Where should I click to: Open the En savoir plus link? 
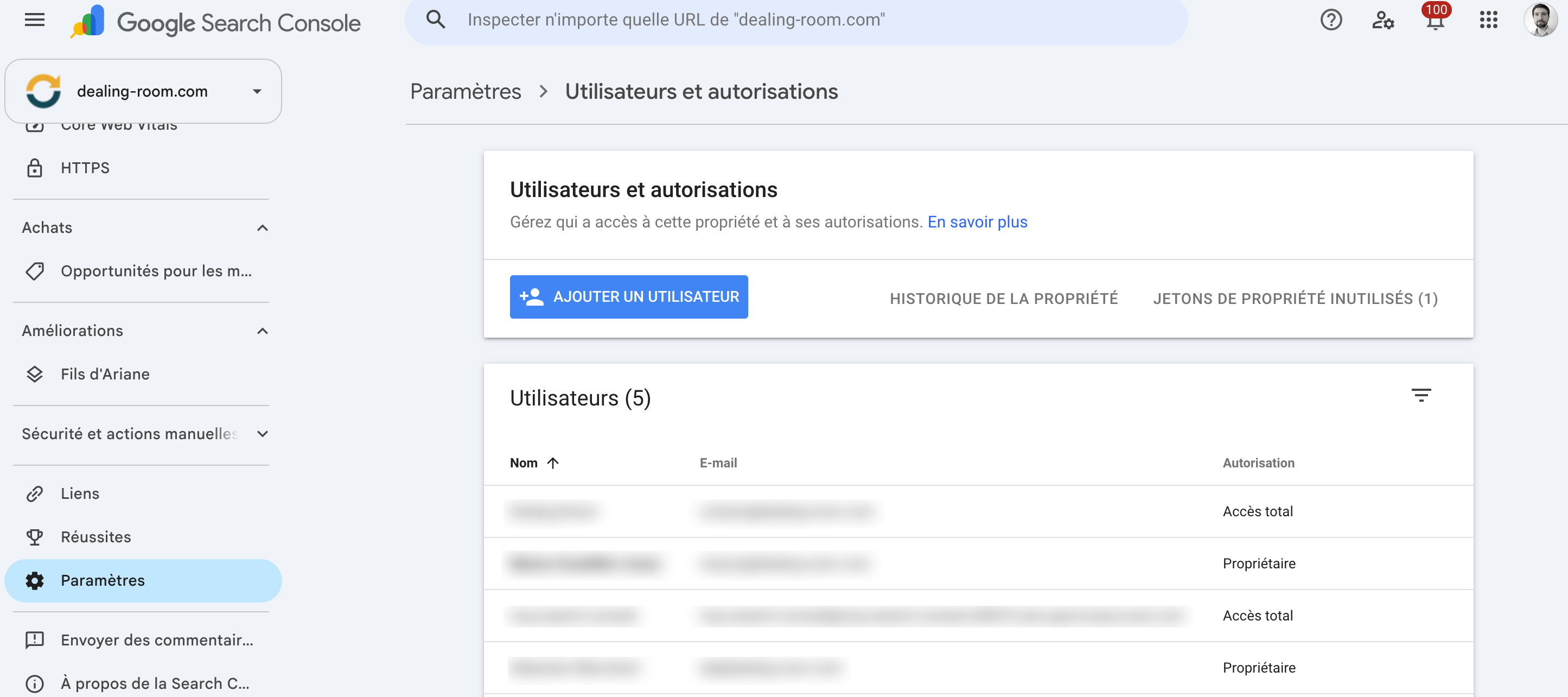tap(977, 223)
